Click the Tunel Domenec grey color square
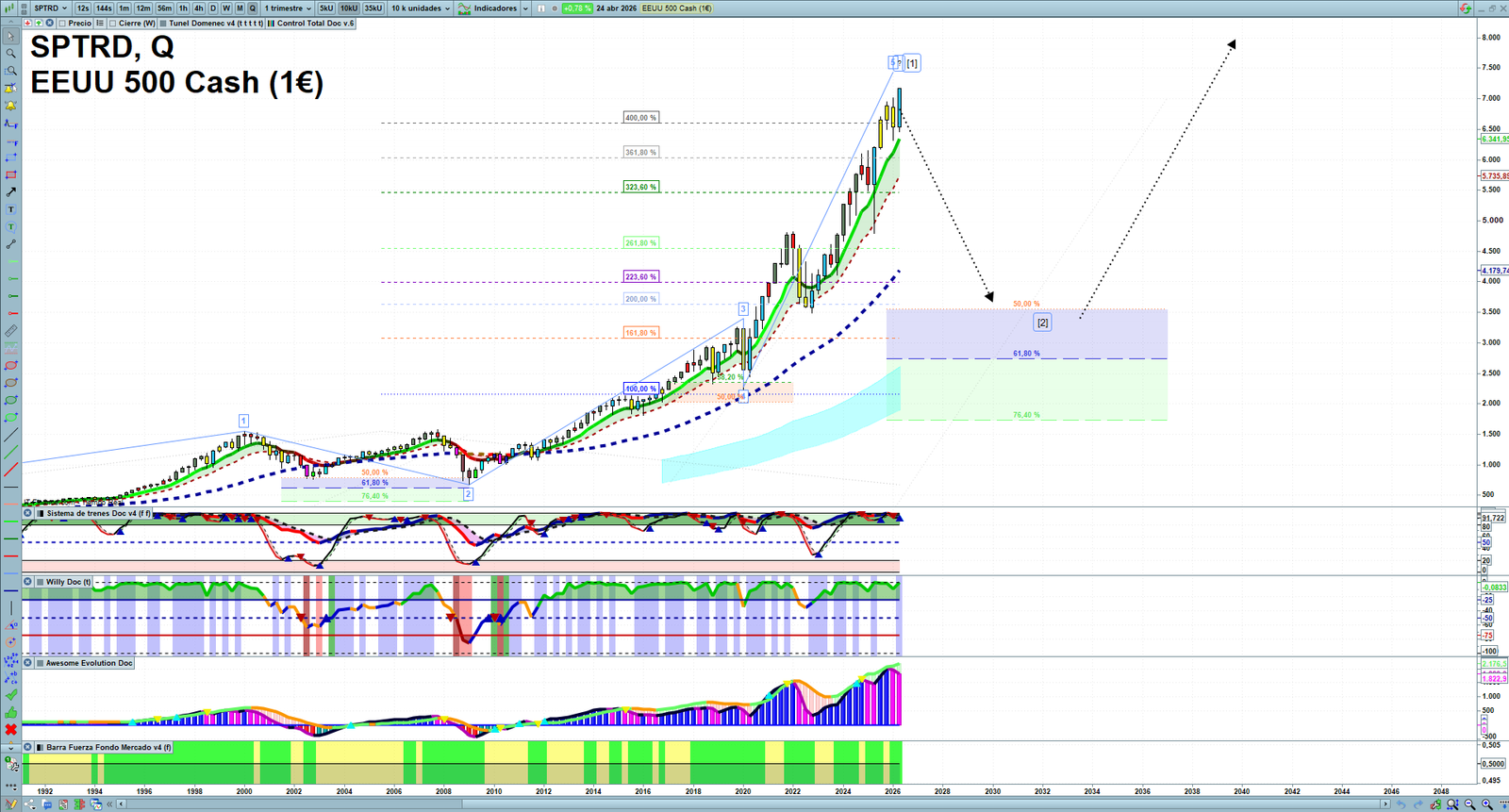The width and height of the screenshot is (1509, 812). (163, 24)
